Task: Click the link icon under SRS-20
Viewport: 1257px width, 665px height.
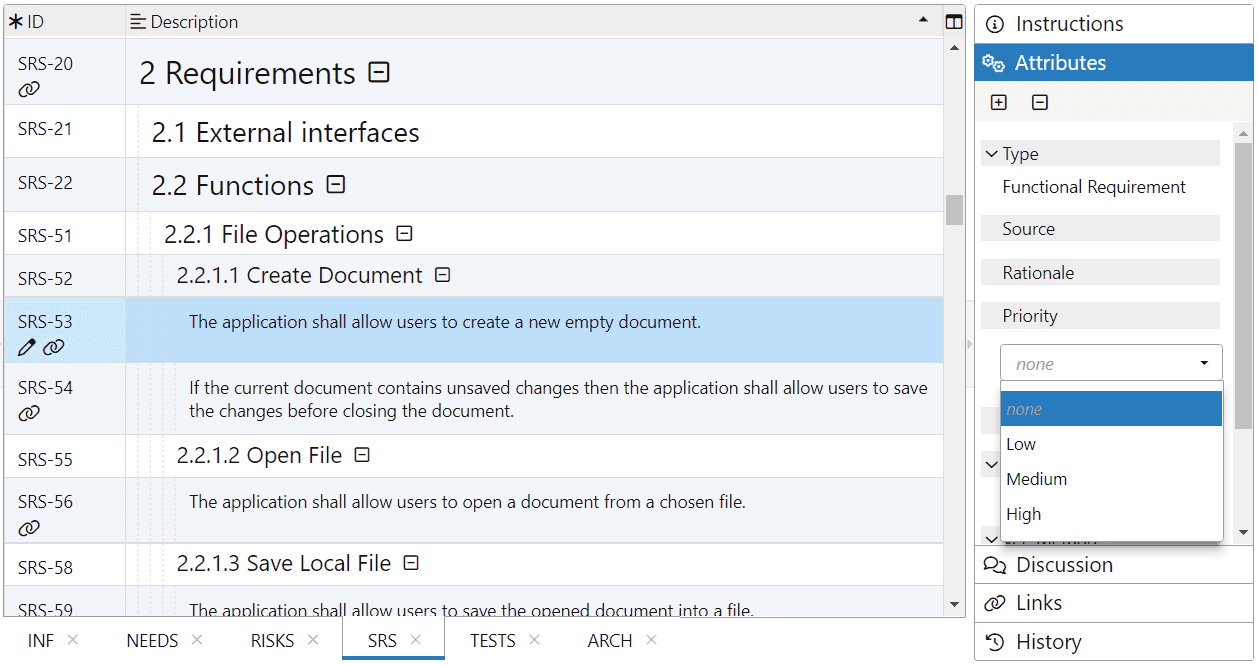Action: (x=29, y=89)
